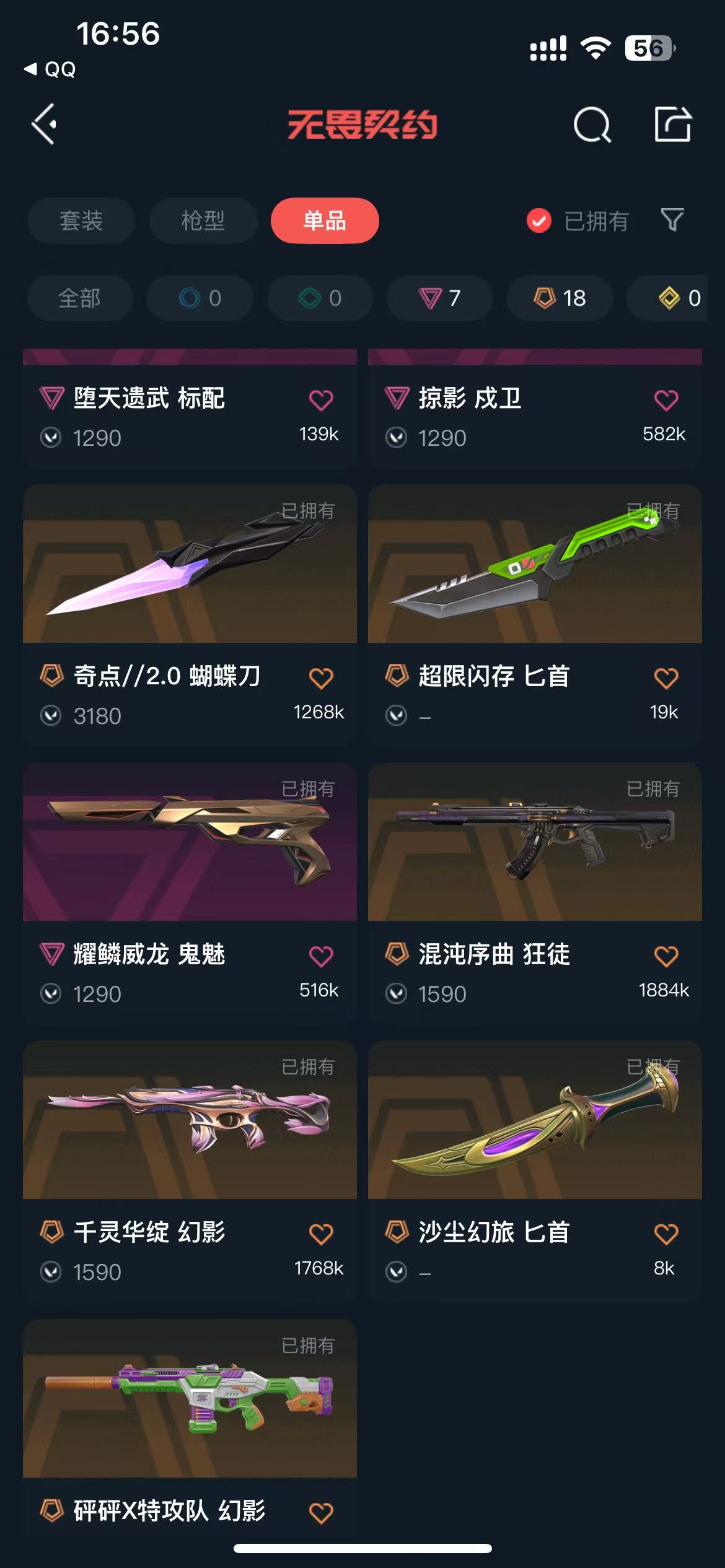Go back using the arrow icon
The width and height of the screenshot is (725, 1568).
(x=44, y=124)
